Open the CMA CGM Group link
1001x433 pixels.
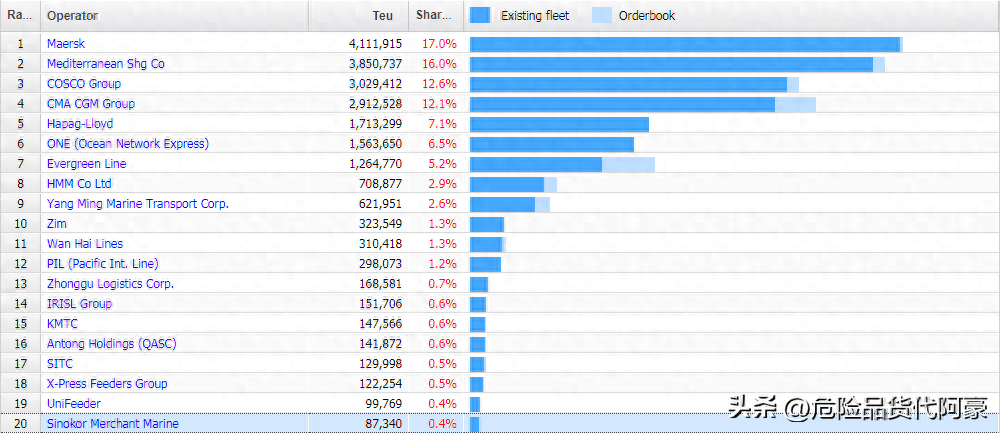(x=91, y=103)
